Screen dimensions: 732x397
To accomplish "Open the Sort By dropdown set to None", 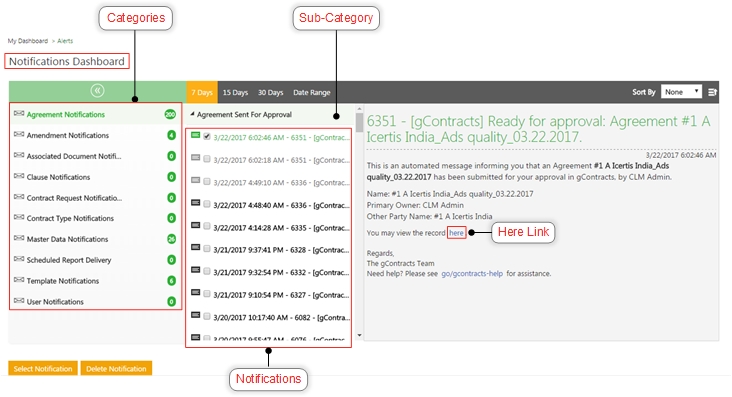I will pyautogui.click(x=682, y=92).
